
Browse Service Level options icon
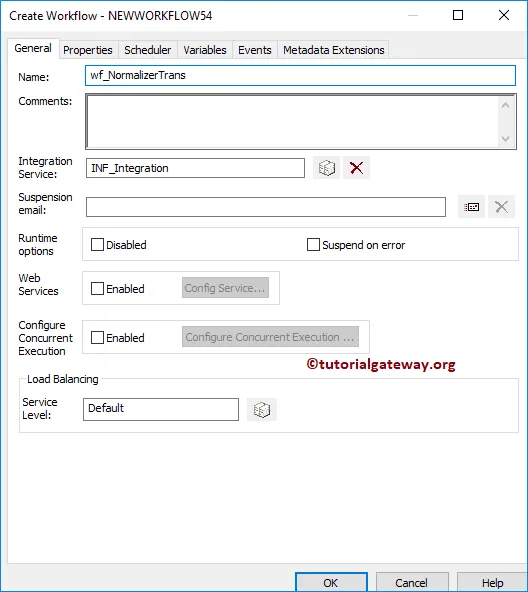click(x=262, y=410)
